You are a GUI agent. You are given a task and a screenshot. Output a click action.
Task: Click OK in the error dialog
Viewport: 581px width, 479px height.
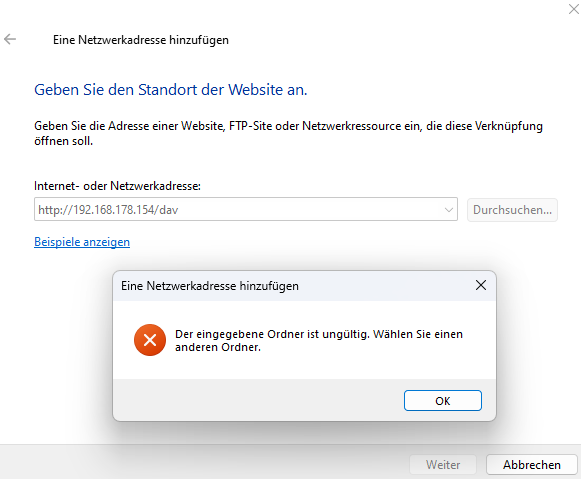click(442, 400)
